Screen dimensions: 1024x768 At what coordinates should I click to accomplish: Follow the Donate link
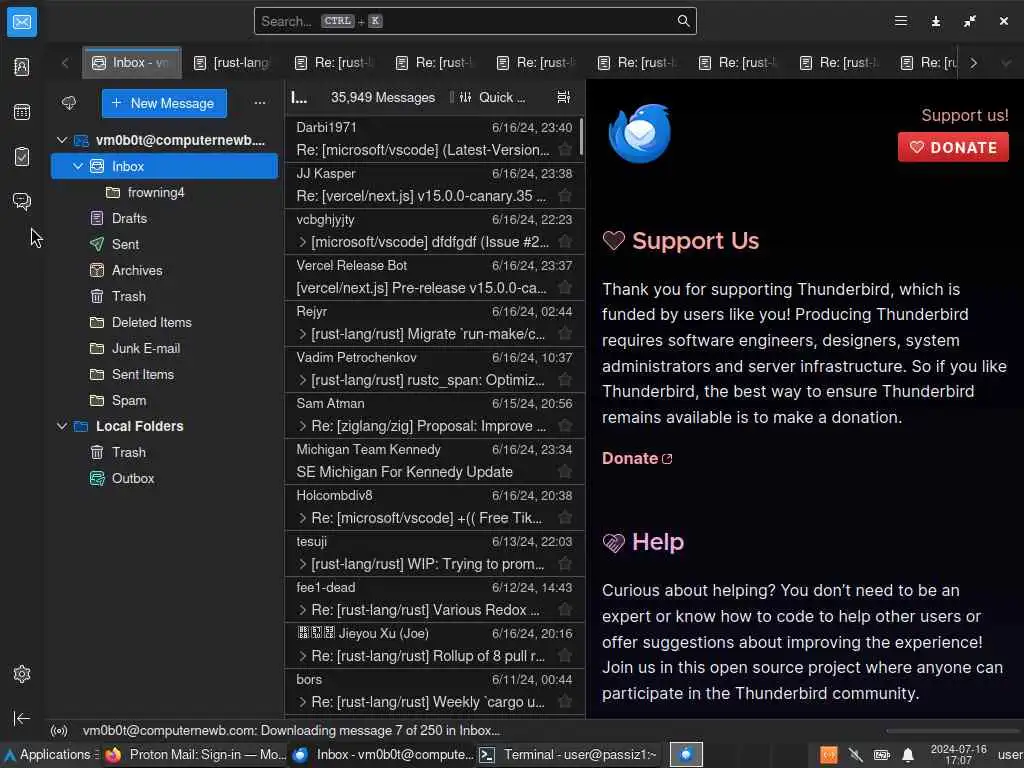[637, 458]
